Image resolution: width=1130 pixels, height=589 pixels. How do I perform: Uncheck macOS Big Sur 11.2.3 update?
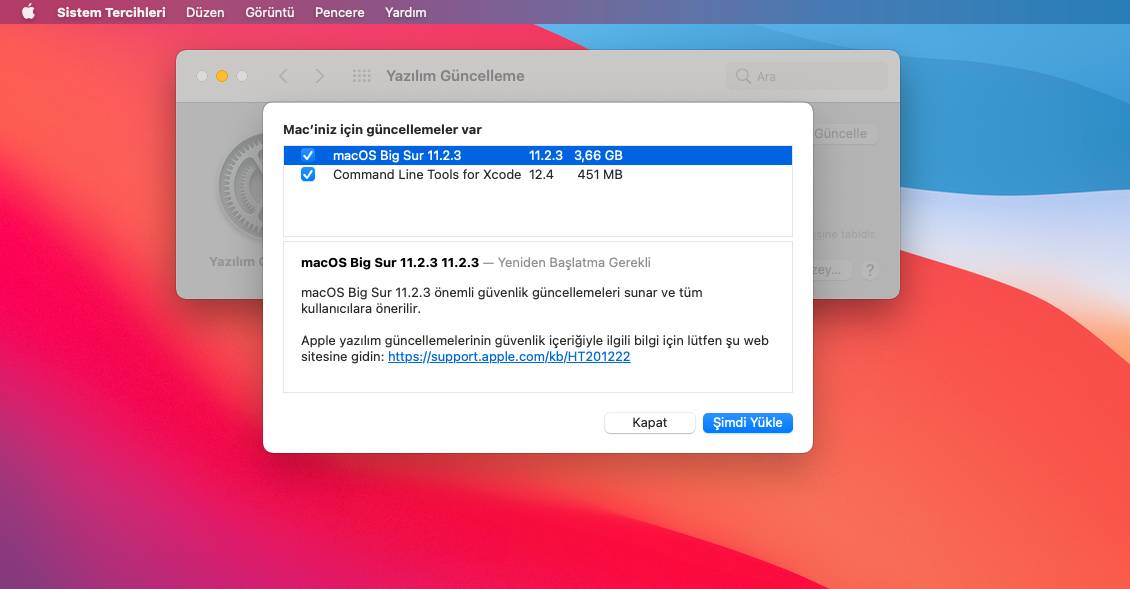pos(308,155)
